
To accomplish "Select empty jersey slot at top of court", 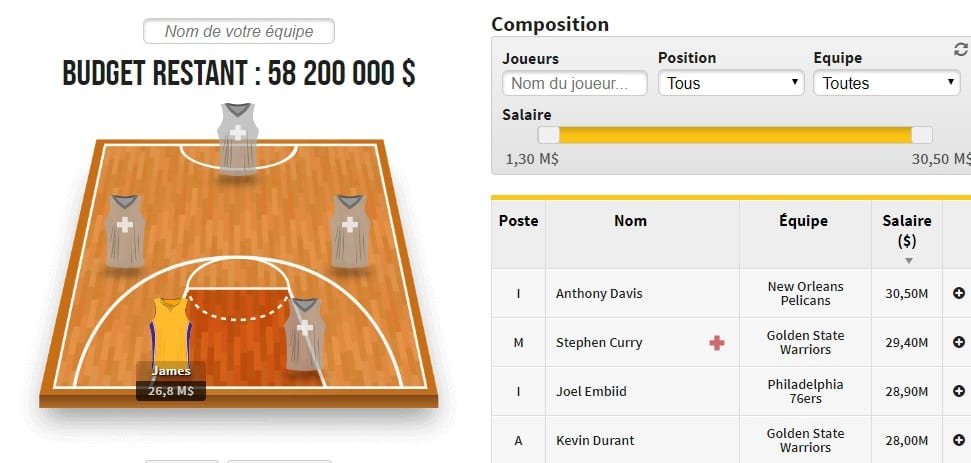I will [237, 137].
